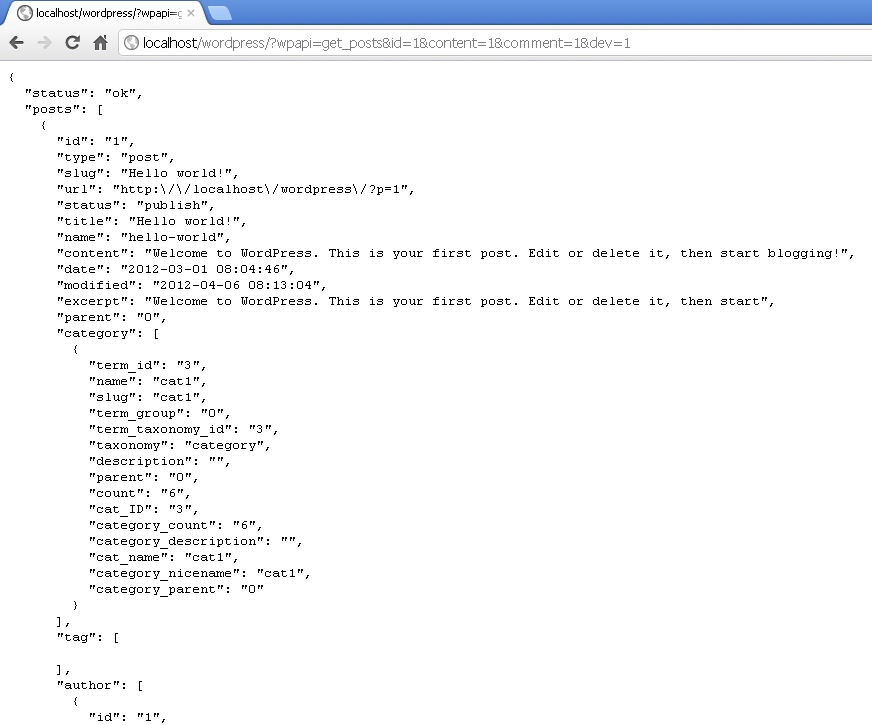Click the "cat_name": "cat1" line
Image resolution: width=872 pixels, height=725 pixels.
tap(164, 558)
